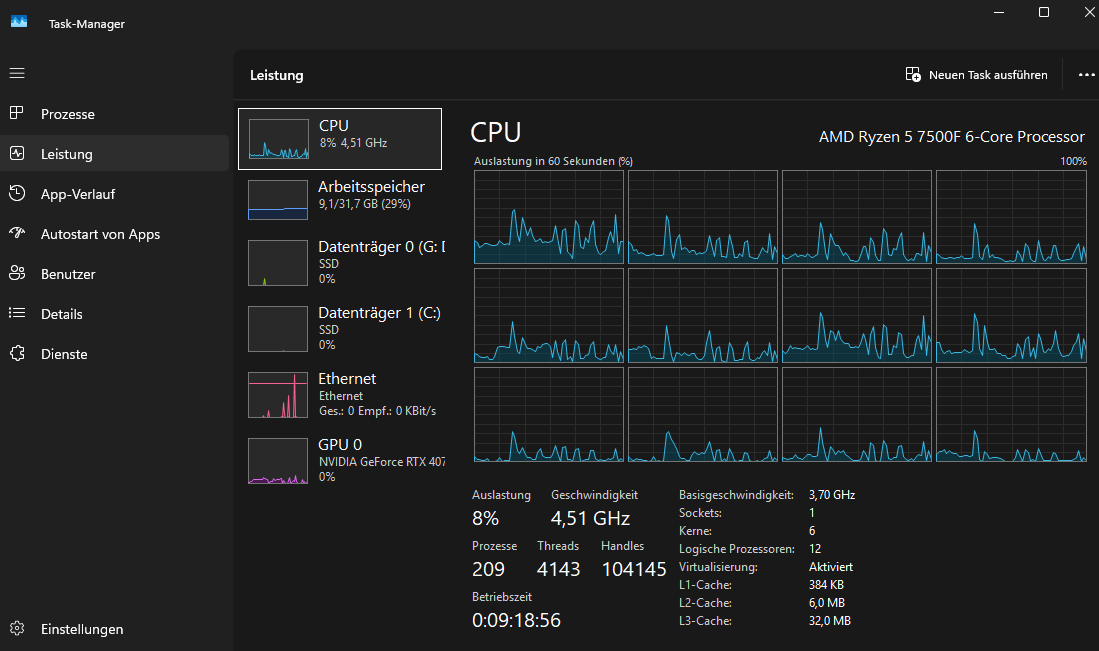Select the CPU performance entry
Viewport: 1099px width, 651px height.
tap(340, 139)
